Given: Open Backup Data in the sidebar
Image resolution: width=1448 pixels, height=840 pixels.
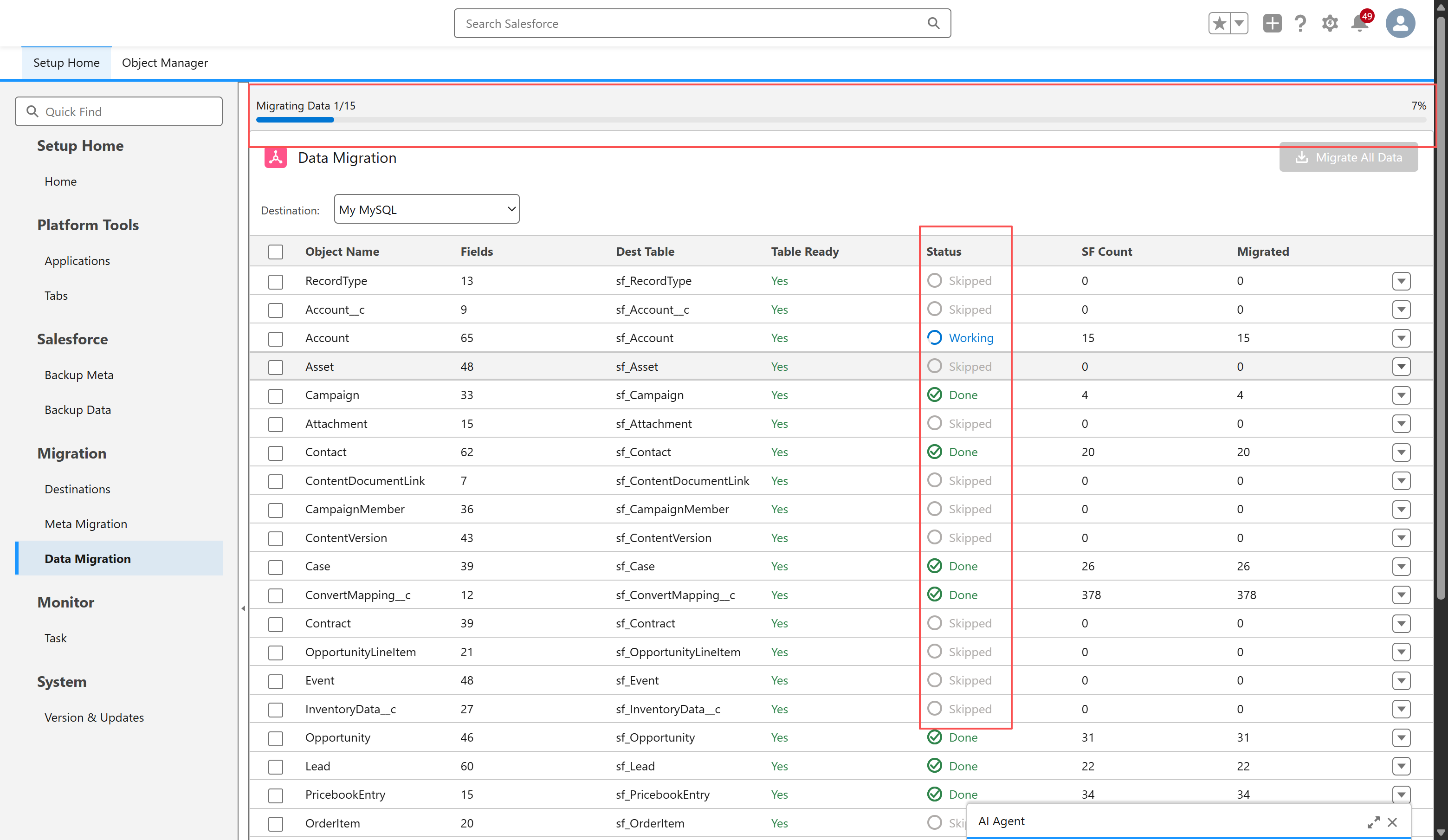Looking at the screenshot, I should [x=78, y=410].
